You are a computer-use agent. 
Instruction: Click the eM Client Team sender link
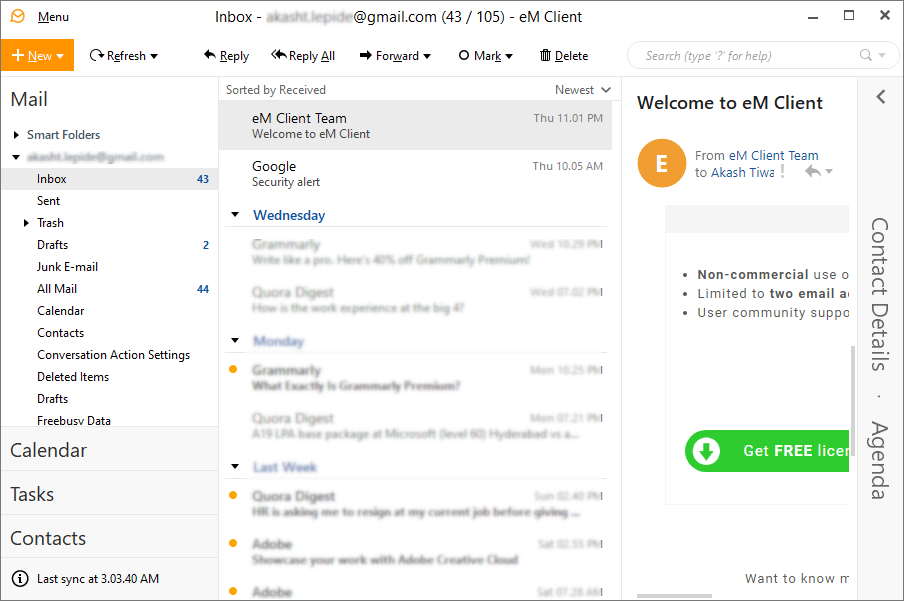coord(773,156)
